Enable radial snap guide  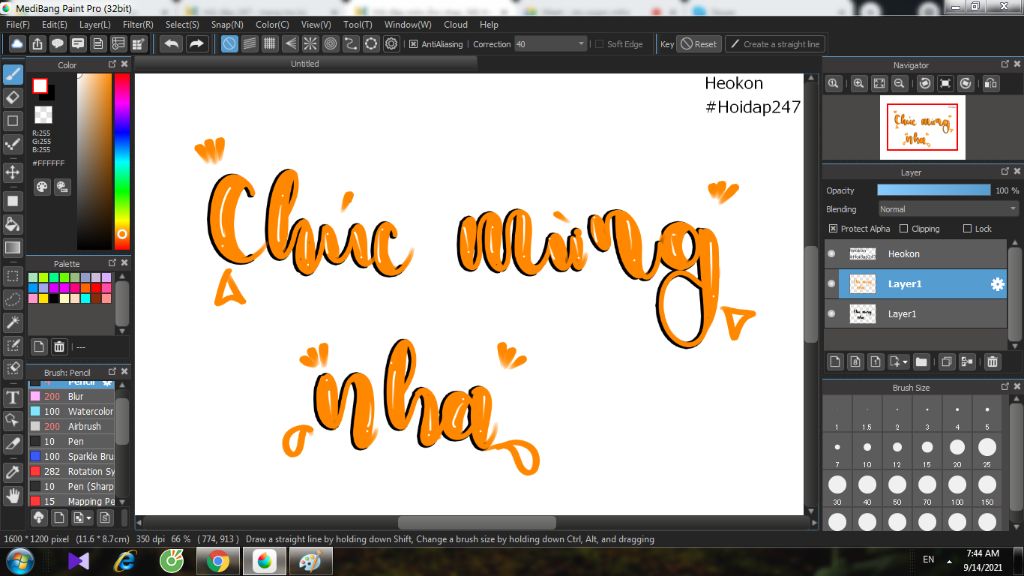coord(310,44)
